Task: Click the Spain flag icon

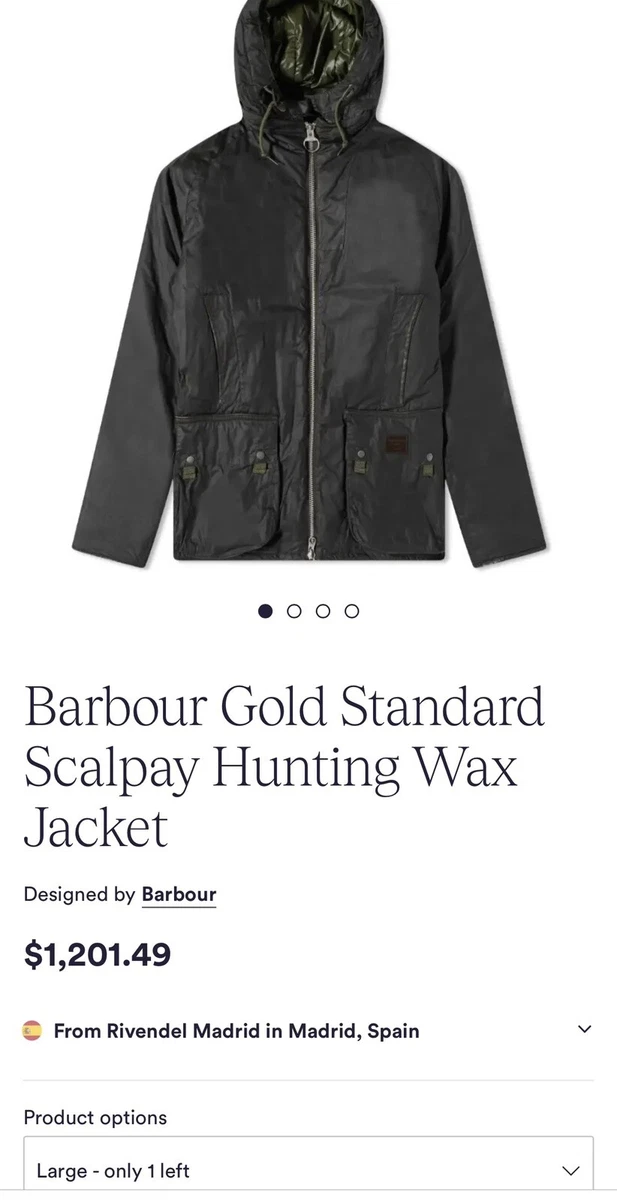Action: pyautogui.click(x=32, y=1030)
